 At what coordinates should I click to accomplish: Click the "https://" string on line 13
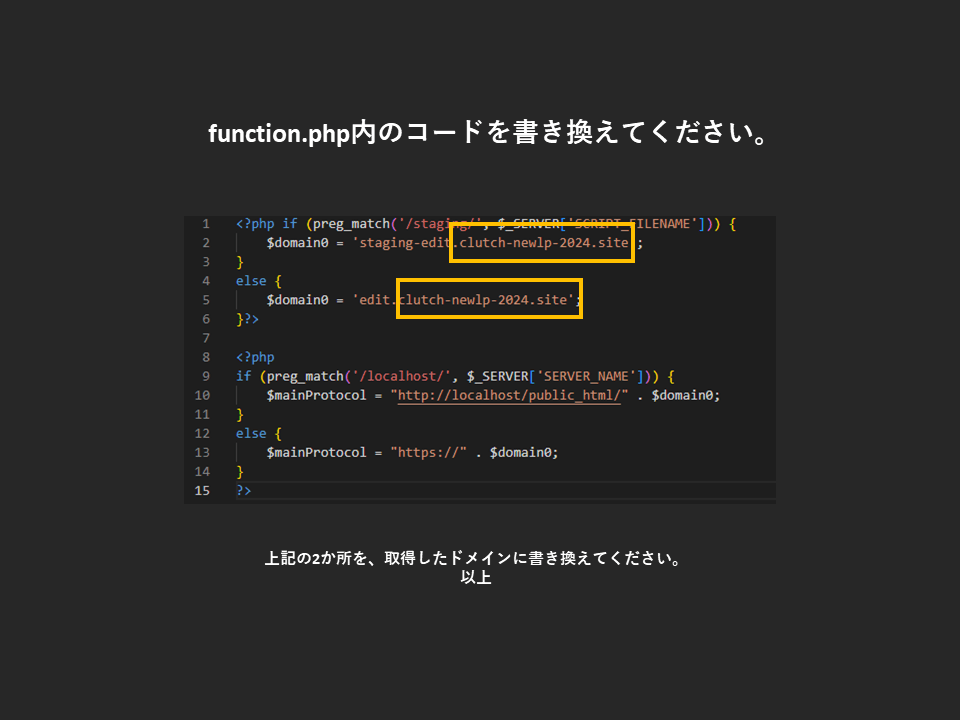tap(429, 452)
